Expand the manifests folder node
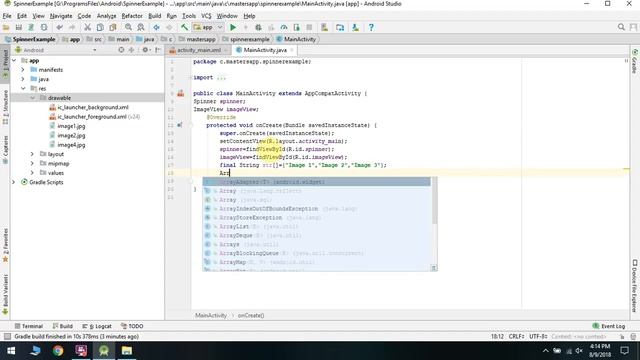 [x=23, y=70]
